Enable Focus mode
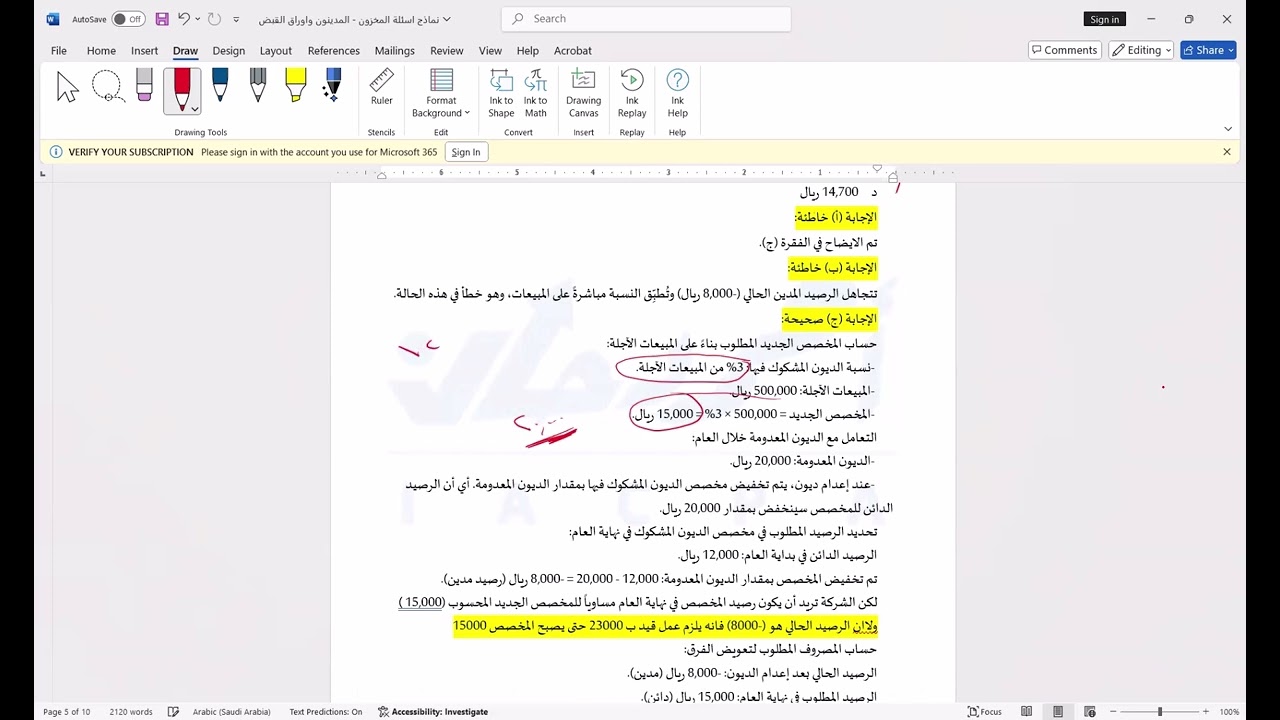Screen dimensions: 1280x720 (x=985, y=712)
